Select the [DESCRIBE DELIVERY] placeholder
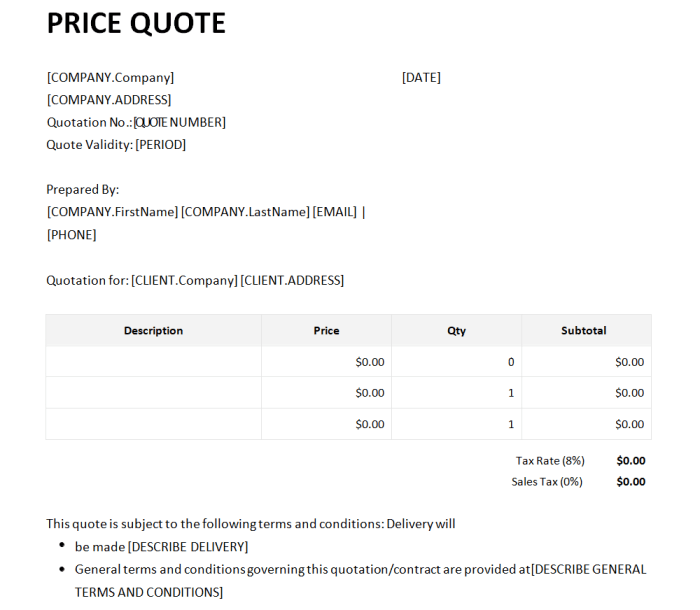Image resolution: width=700 pixels, height=610 pixels. click(188, 547)
